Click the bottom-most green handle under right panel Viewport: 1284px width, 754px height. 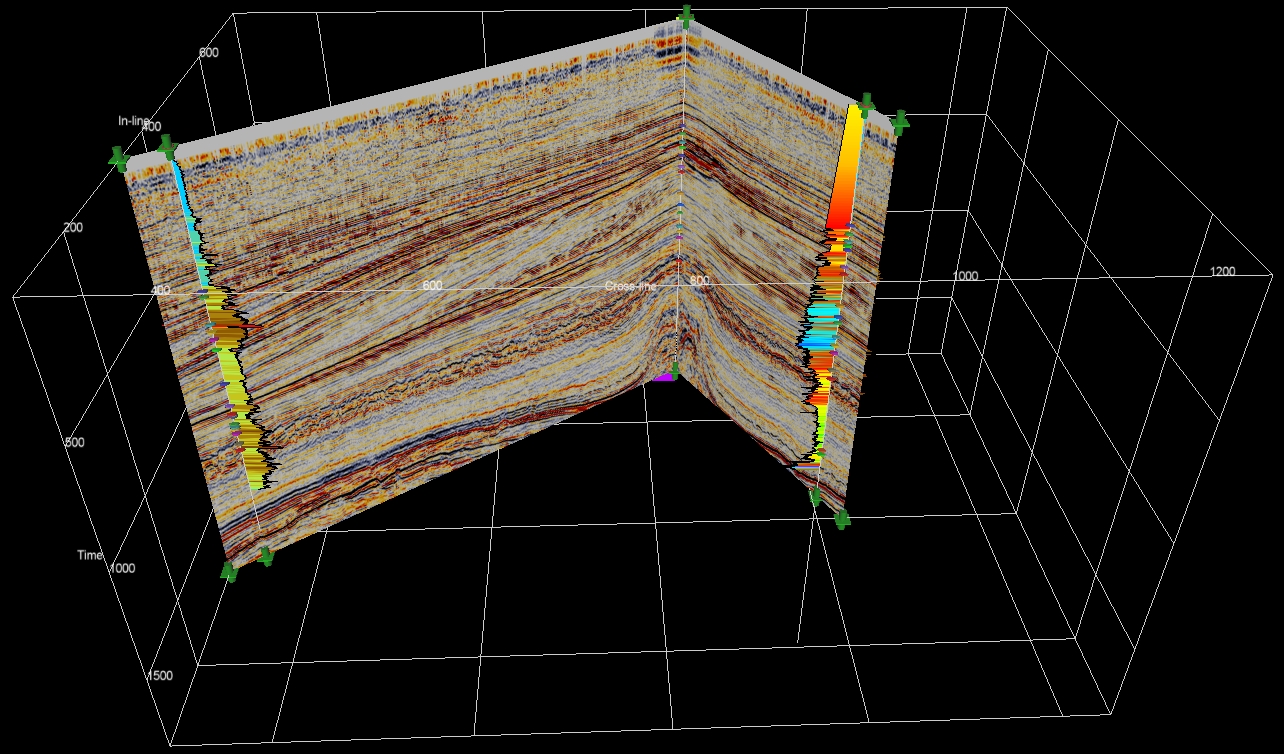[x=841, y=519]
